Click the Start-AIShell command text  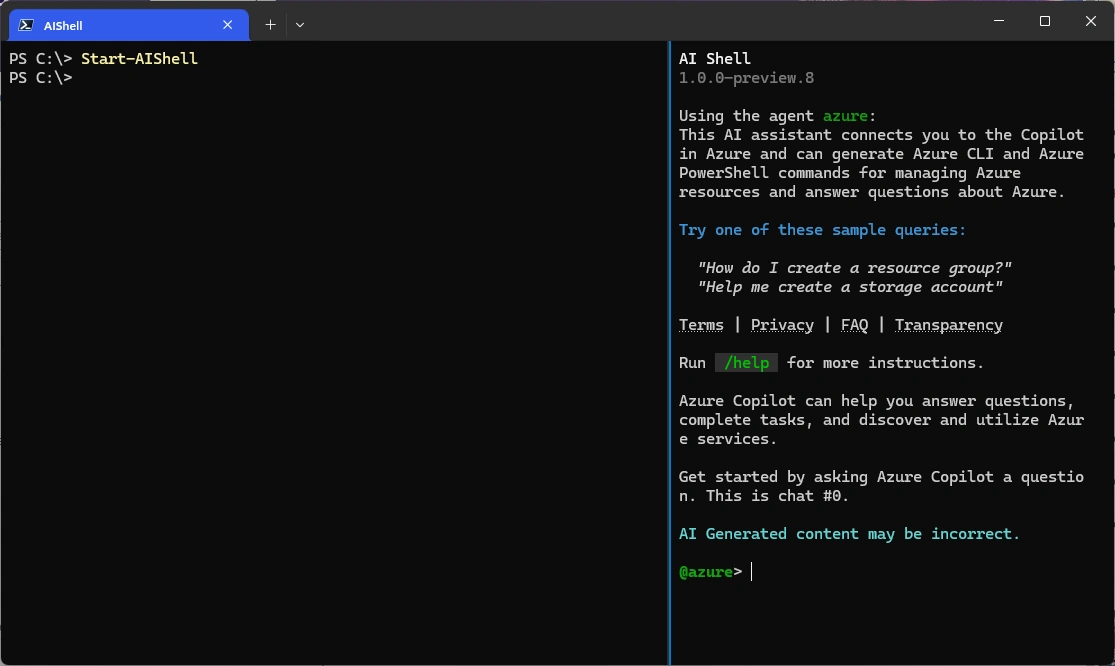pyautogui.click(x=139, y=59)
